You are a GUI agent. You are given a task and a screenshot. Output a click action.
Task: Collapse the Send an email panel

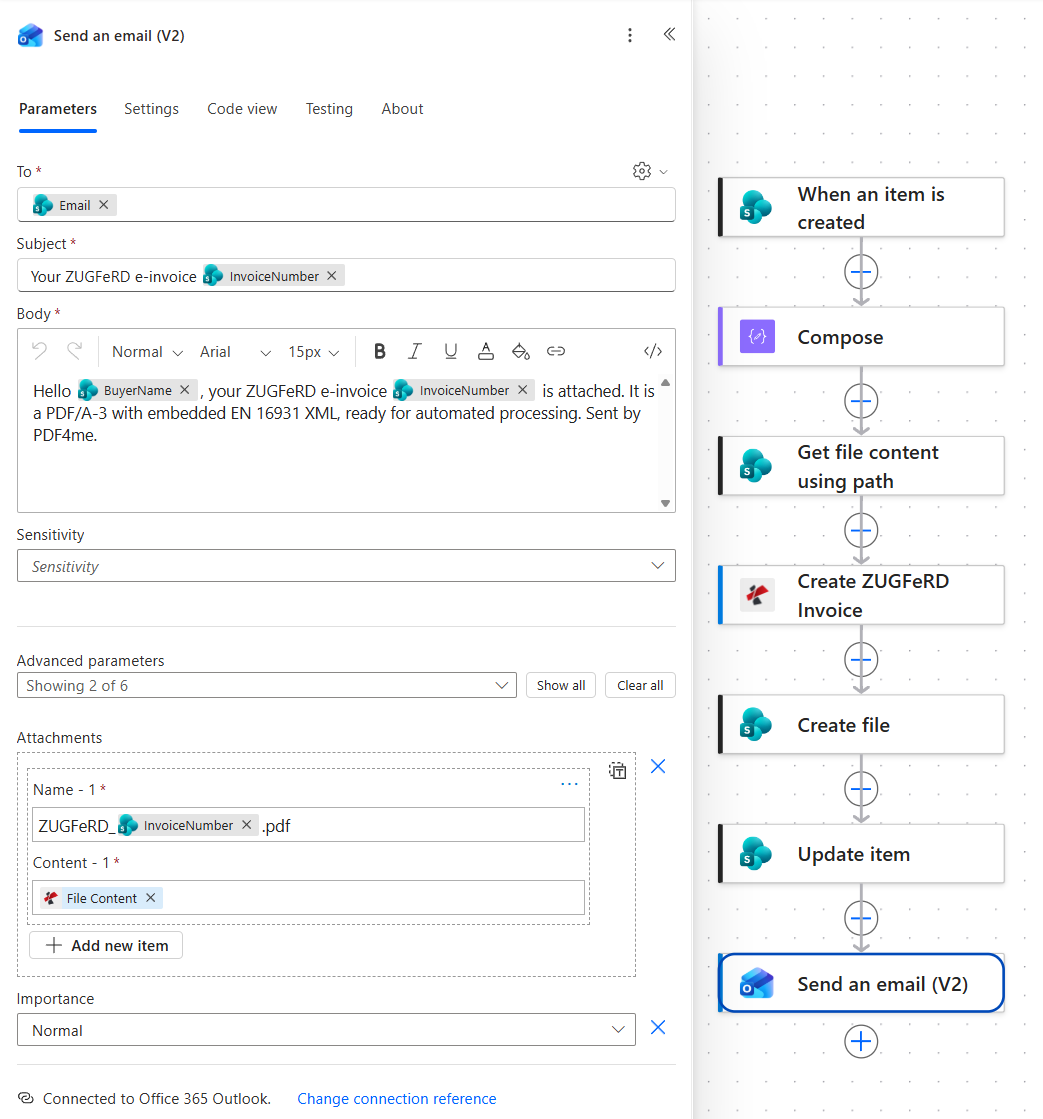[669, 34]
